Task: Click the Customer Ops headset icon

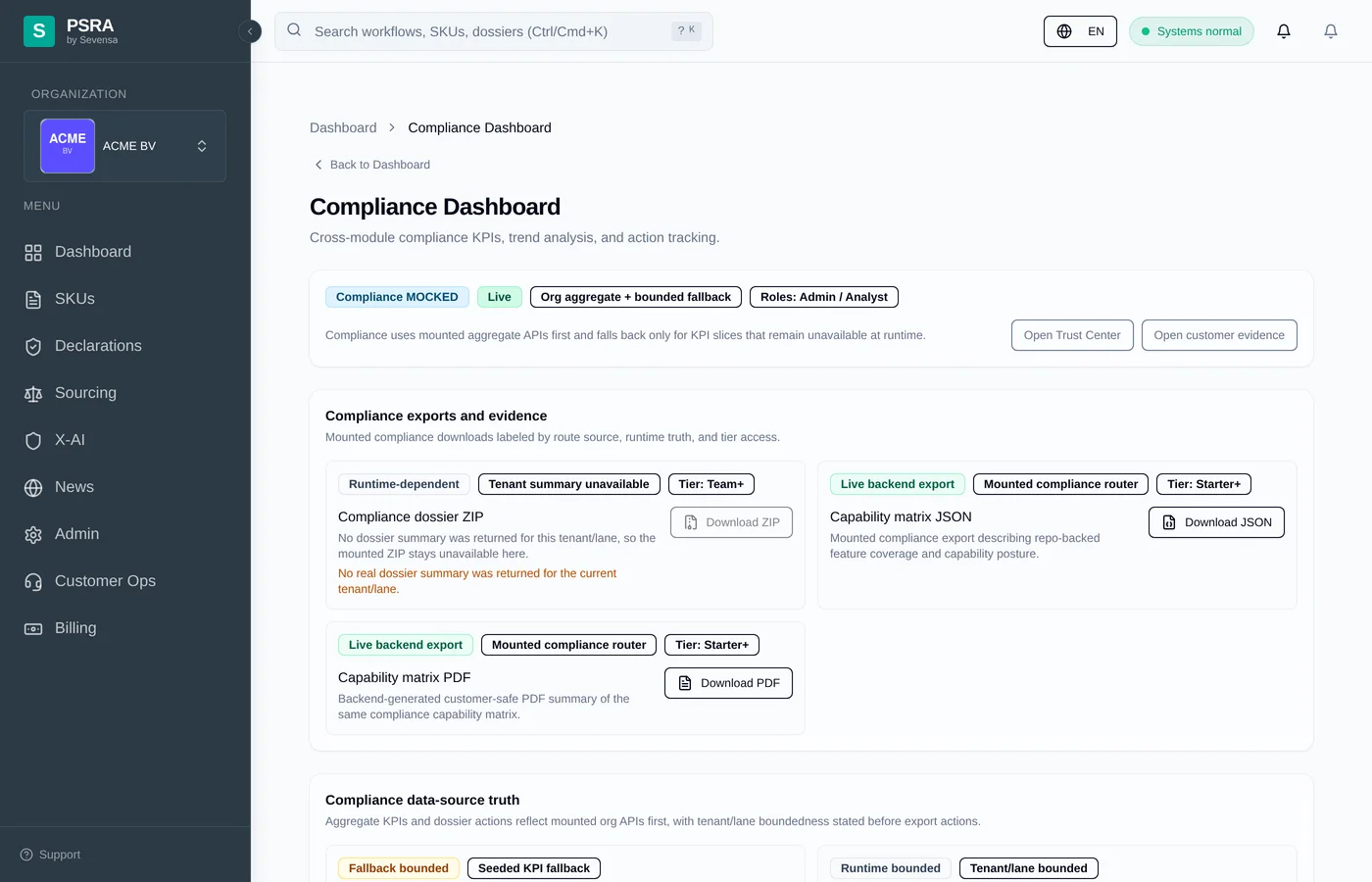Action: 33,581
